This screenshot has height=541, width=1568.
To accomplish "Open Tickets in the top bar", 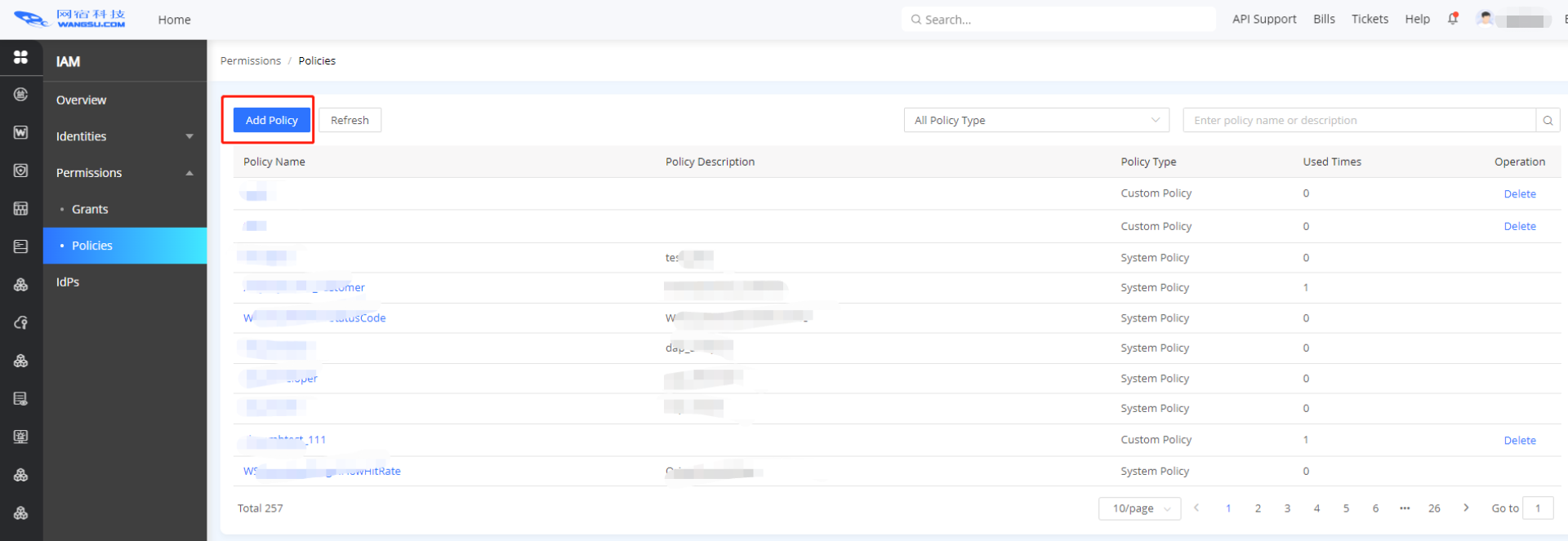I will [x=1370, y=19].
